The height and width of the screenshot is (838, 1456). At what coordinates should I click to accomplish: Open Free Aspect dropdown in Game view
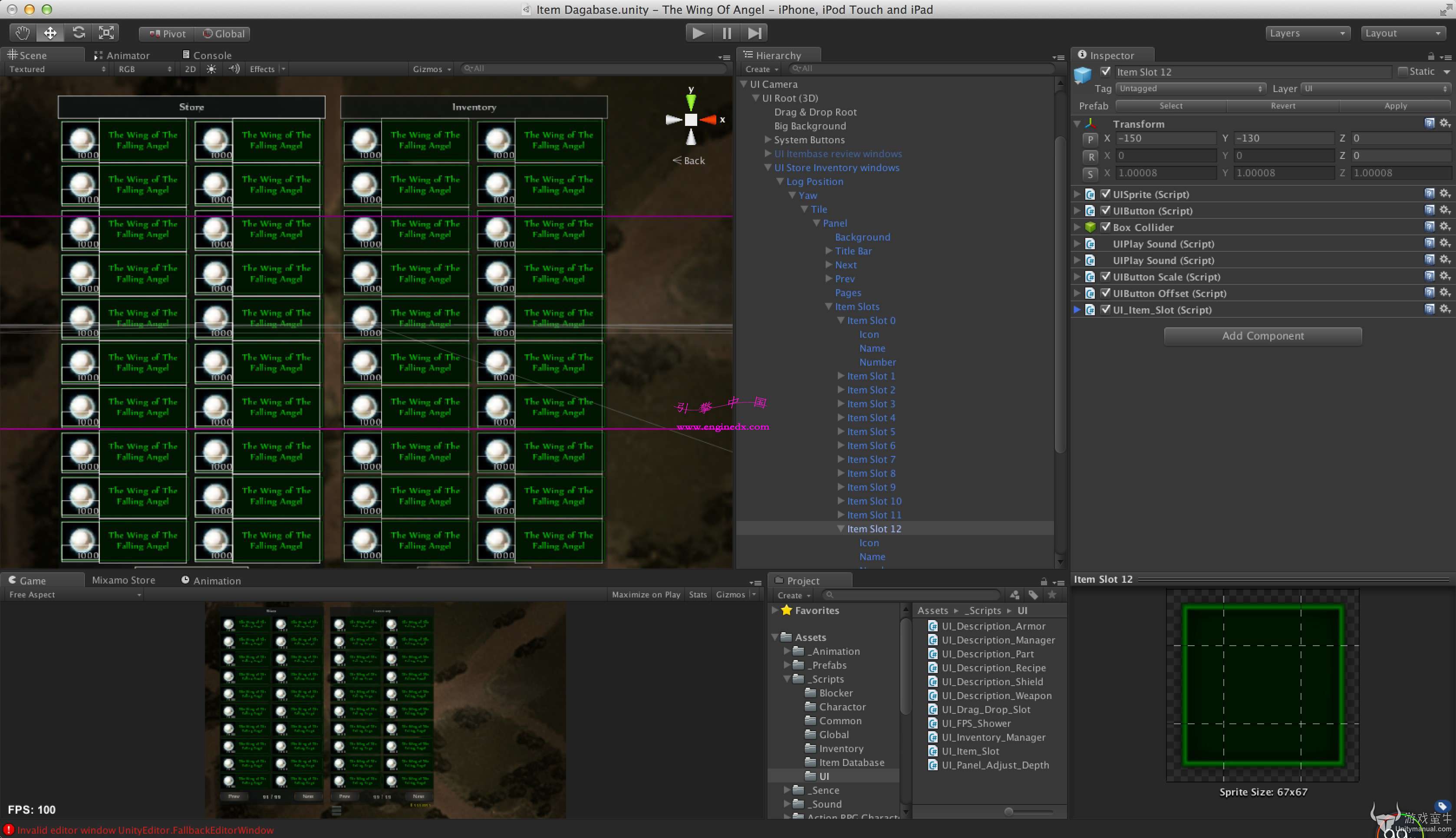pyautogui.click(x=74, y=594)
